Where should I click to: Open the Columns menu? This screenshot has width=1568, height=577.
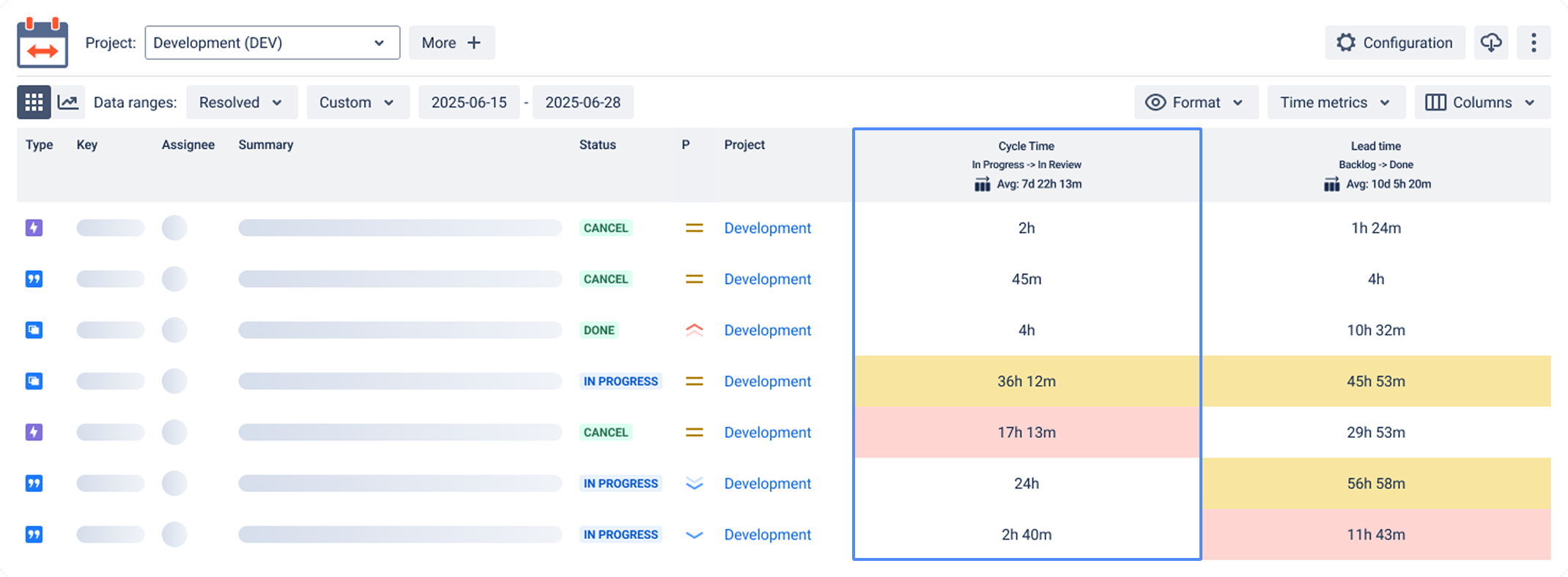[x=1482, y=103]
